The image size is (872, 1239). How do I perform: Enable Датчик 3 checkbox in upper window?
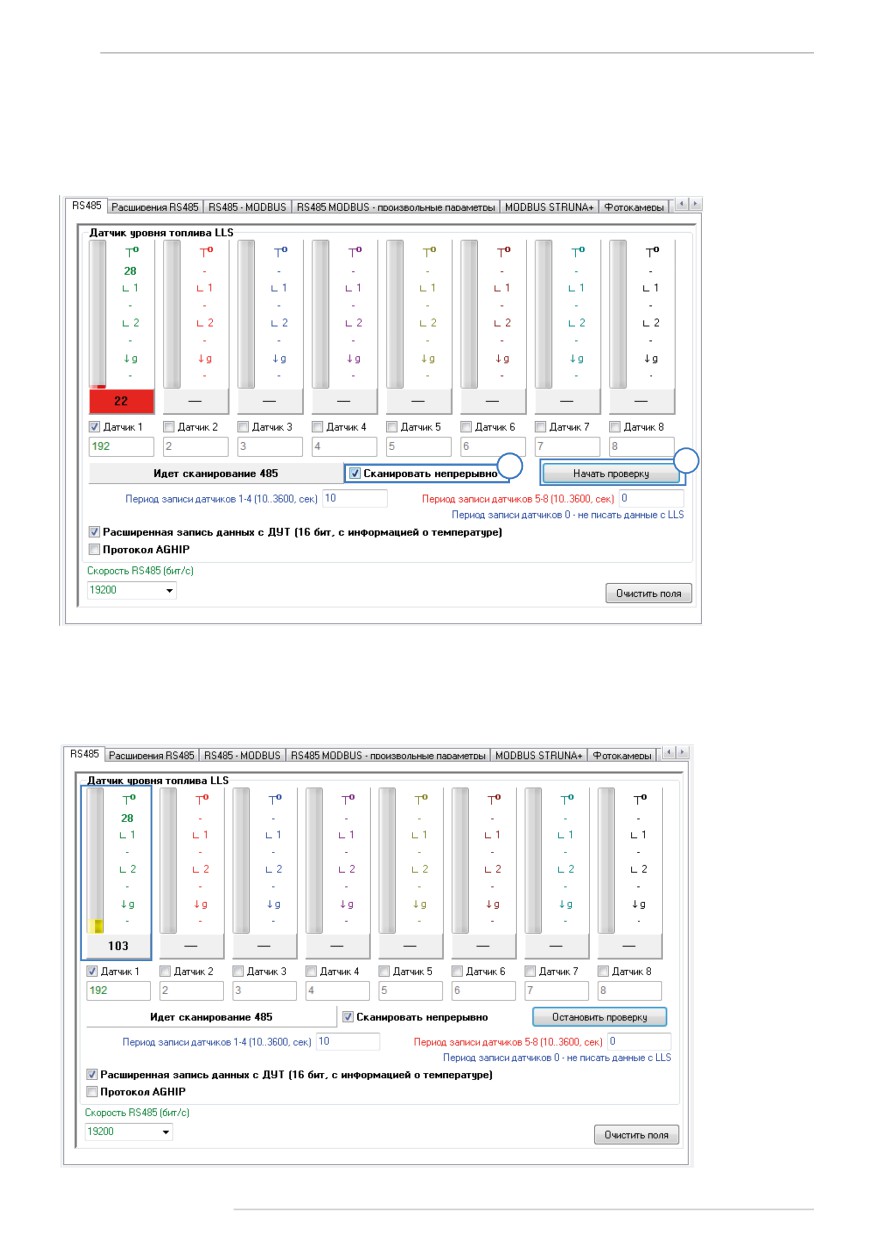tap(243, 427)
